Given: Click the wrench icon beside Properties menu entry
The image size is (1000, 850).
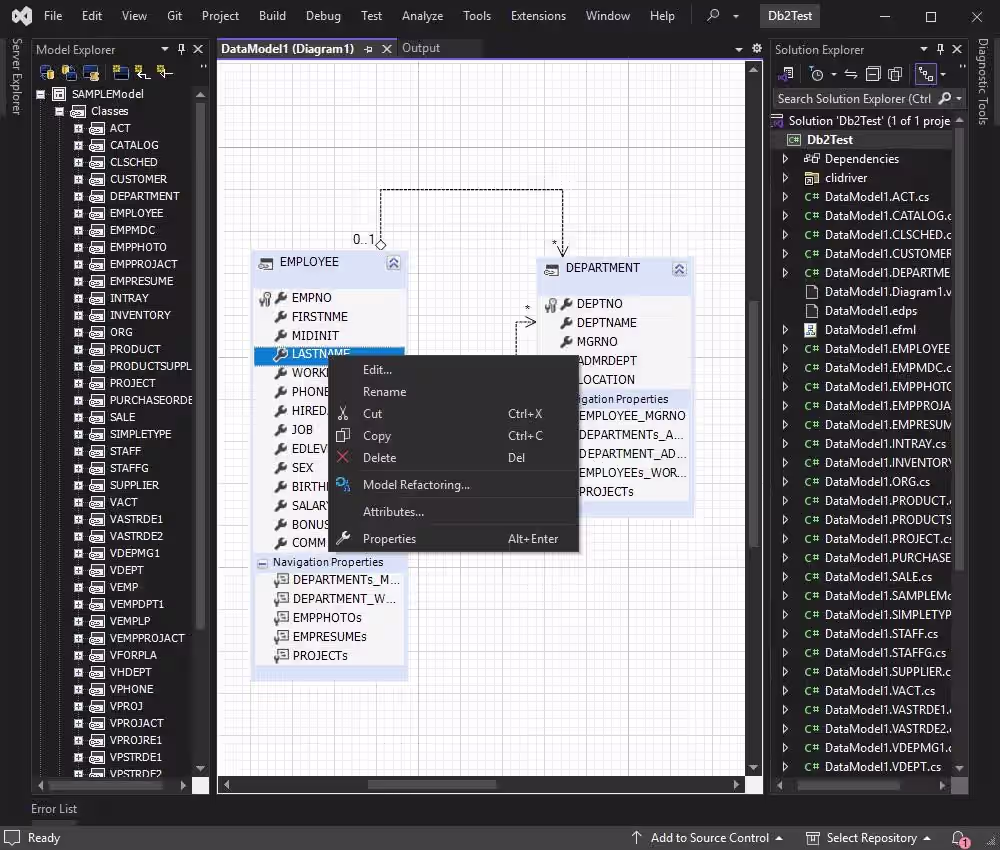Looking at the screenshot, I should (x=343, y=539).
